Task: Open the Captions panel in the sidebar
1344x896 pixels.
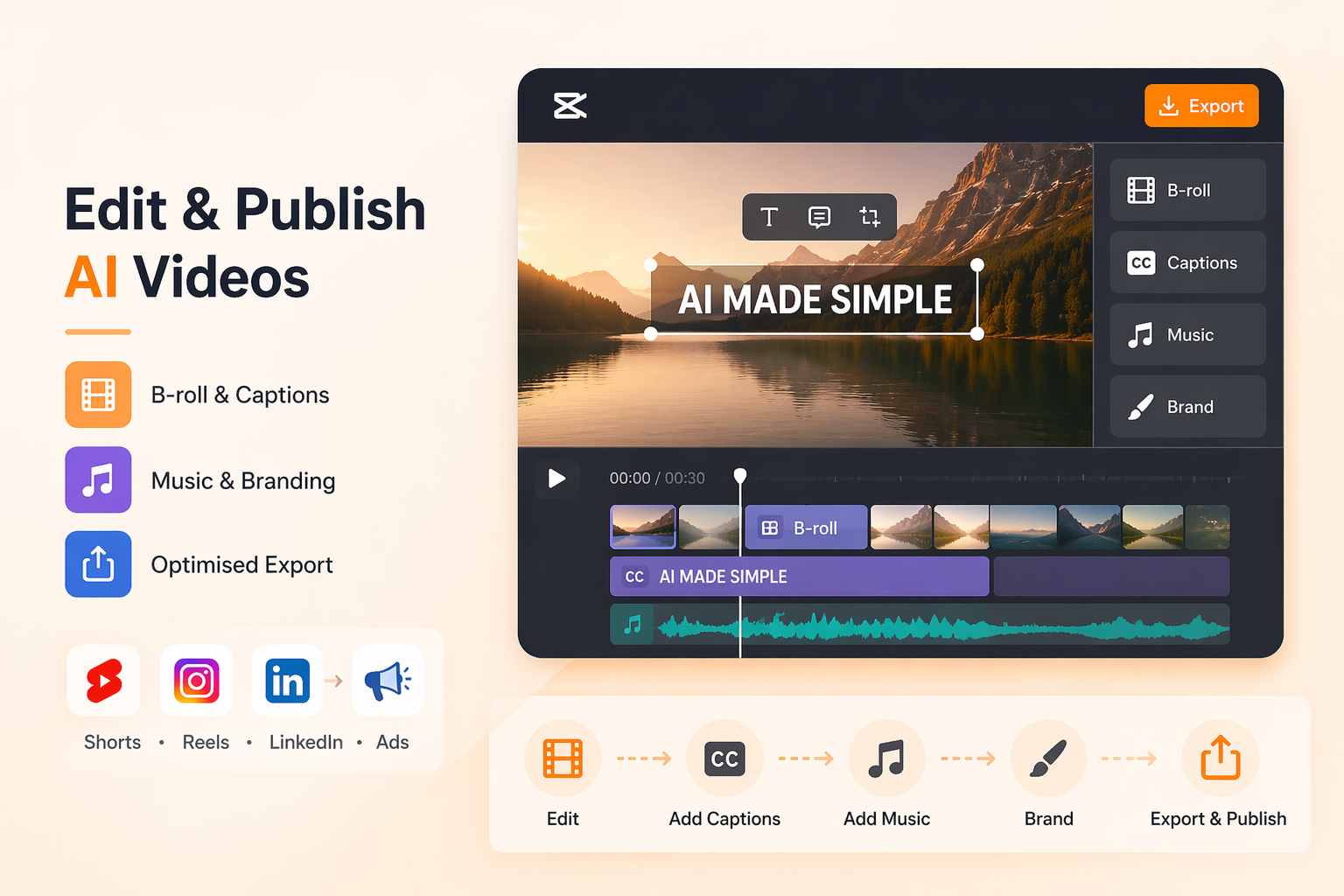Action: coord(1187,262)
